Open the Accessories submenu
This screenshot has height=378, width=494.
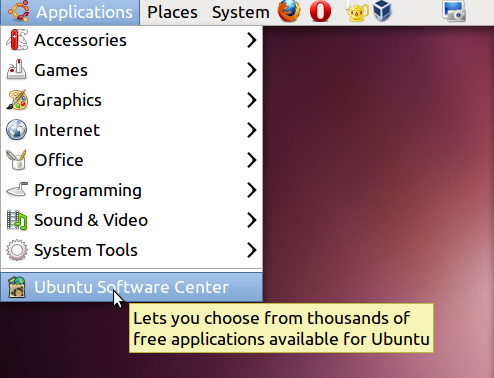132,40
